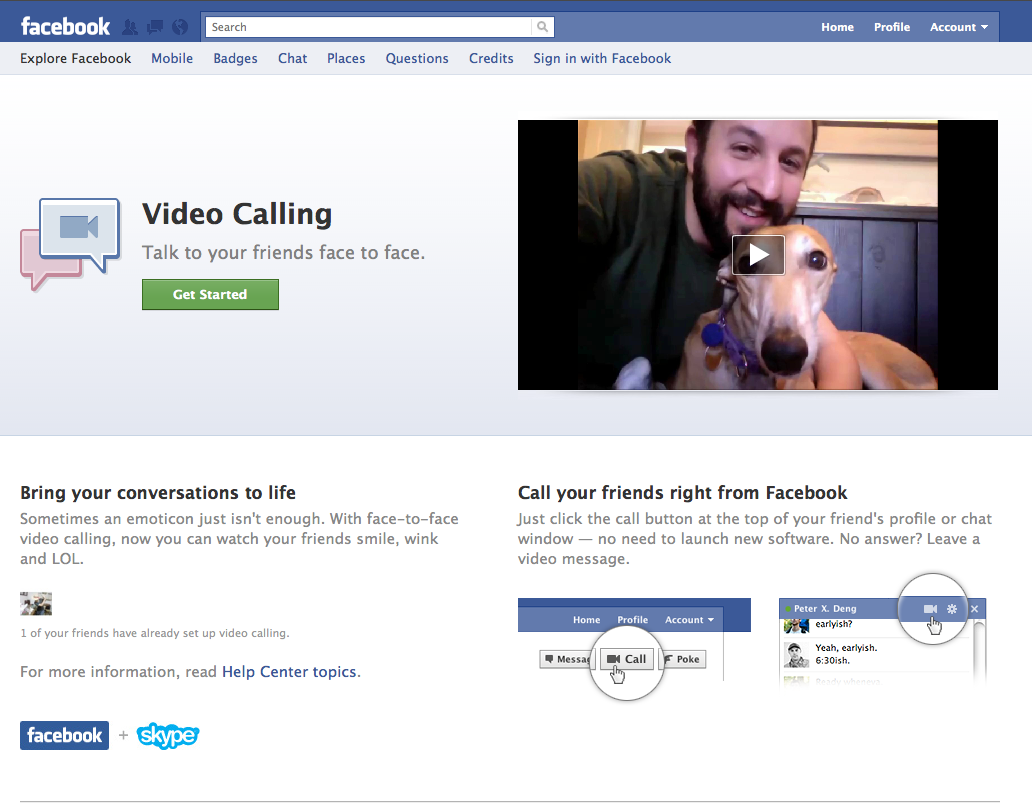Click 'Yeah, earlyish. 6:30ish.' chat message
The height and width of the screenshot is (803, 1032).
(846, 654)
